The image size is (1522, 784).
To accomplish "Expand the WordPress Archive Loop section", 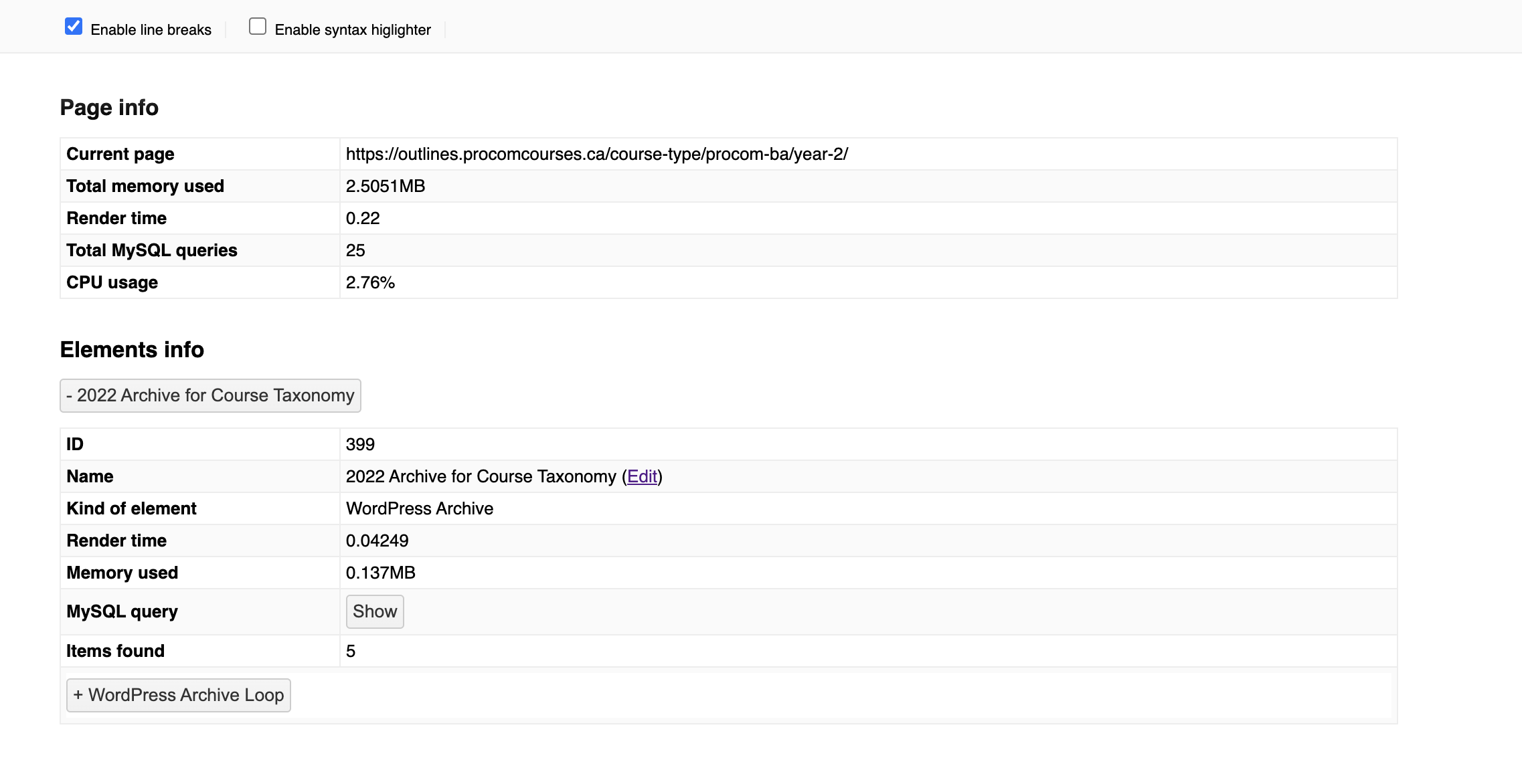I will pyautogui.click(x=178, y=695).
